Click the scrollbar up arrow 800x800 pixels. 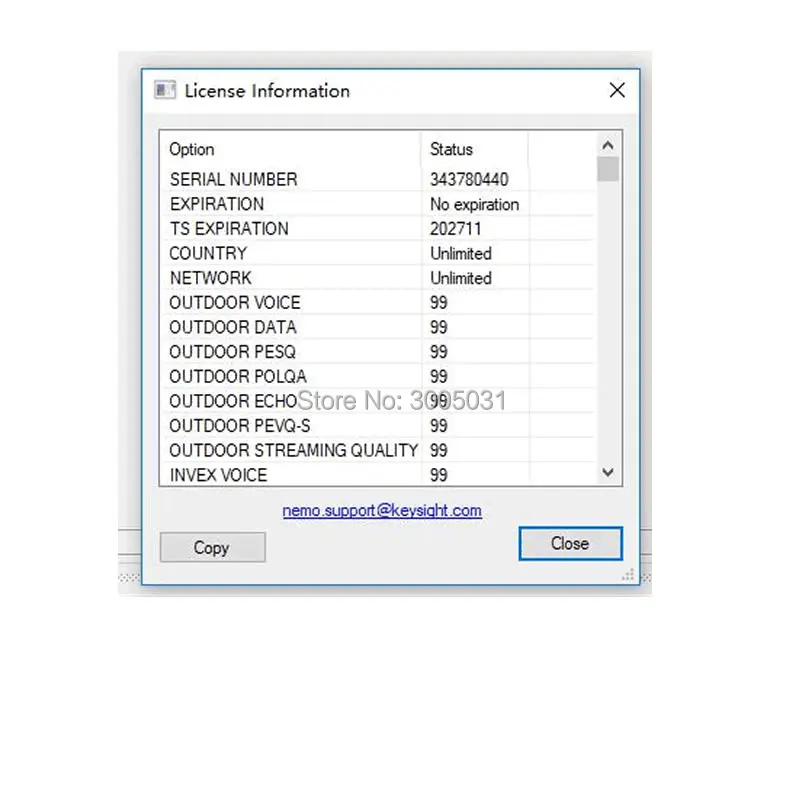coord(607,145)
